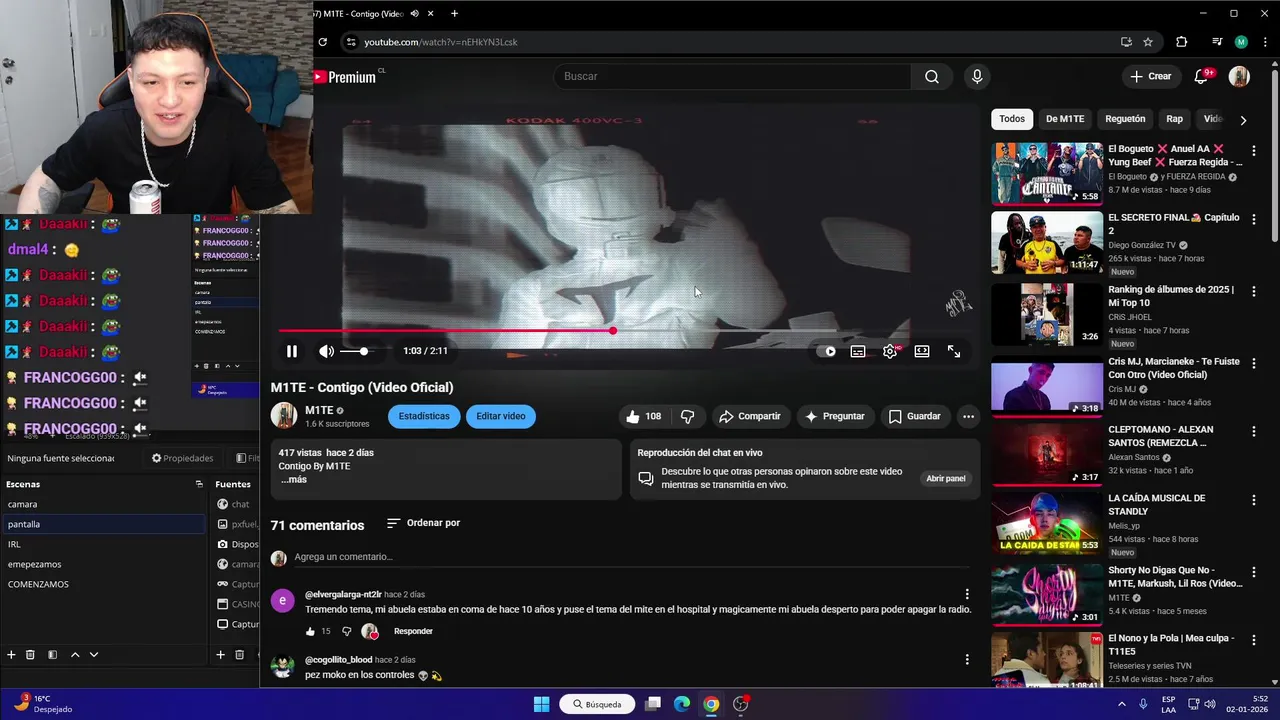Expand the description with ...más
The width and height of the screenshot is (1280, 720).
click(x=293, y=480)
